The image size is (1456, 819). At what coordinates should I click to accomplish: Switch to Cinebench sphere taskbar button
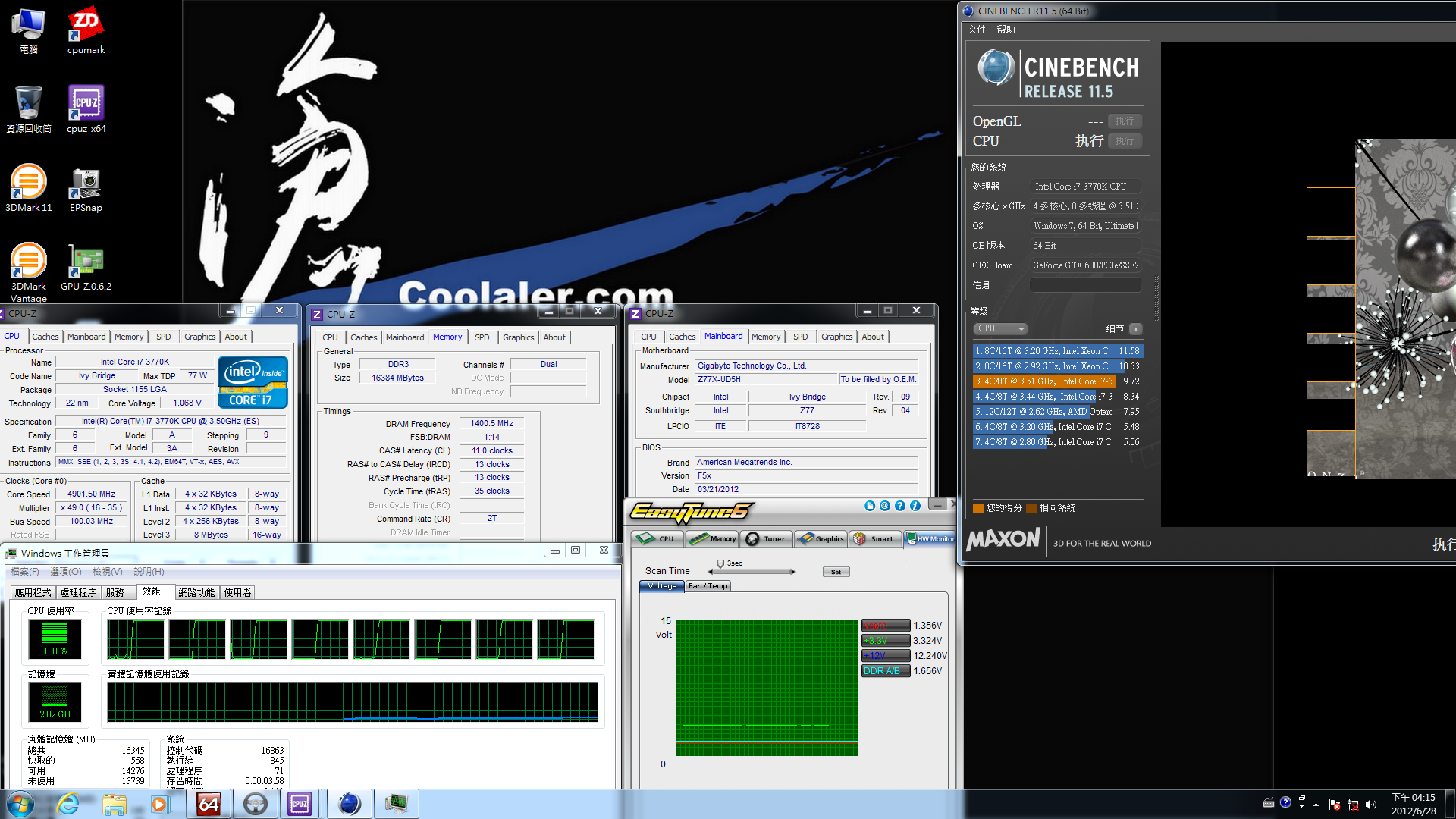349,804
